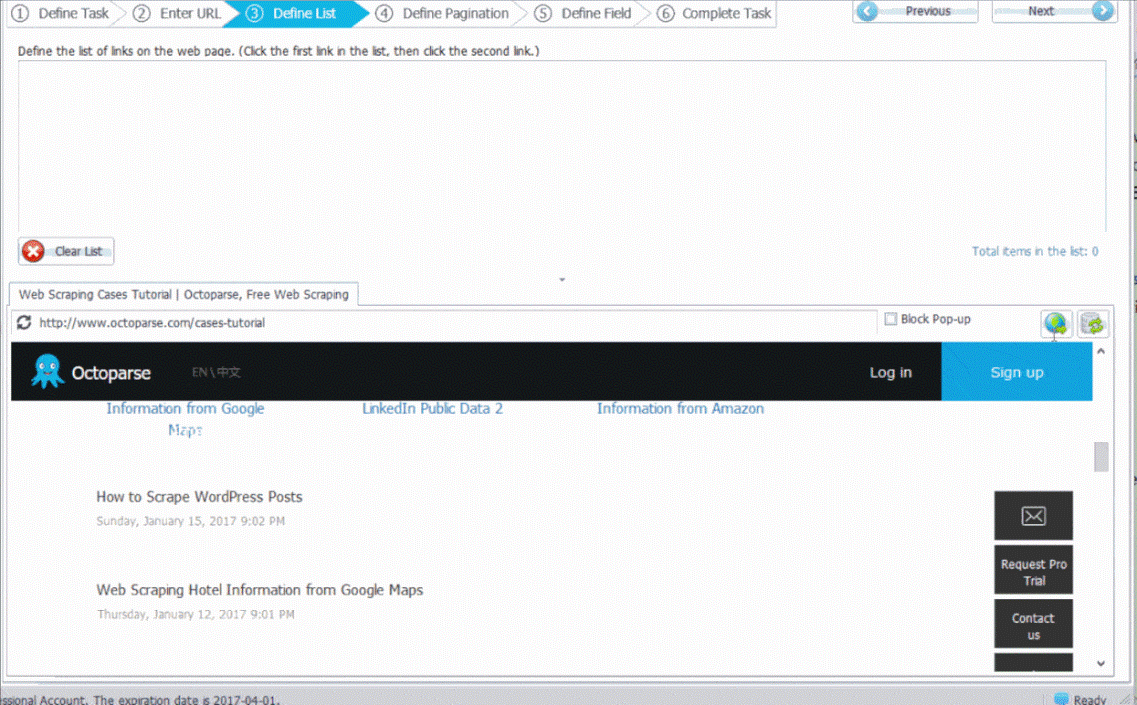Click the Clear List button
The image size is (1137, 705).
coord(66,251)
